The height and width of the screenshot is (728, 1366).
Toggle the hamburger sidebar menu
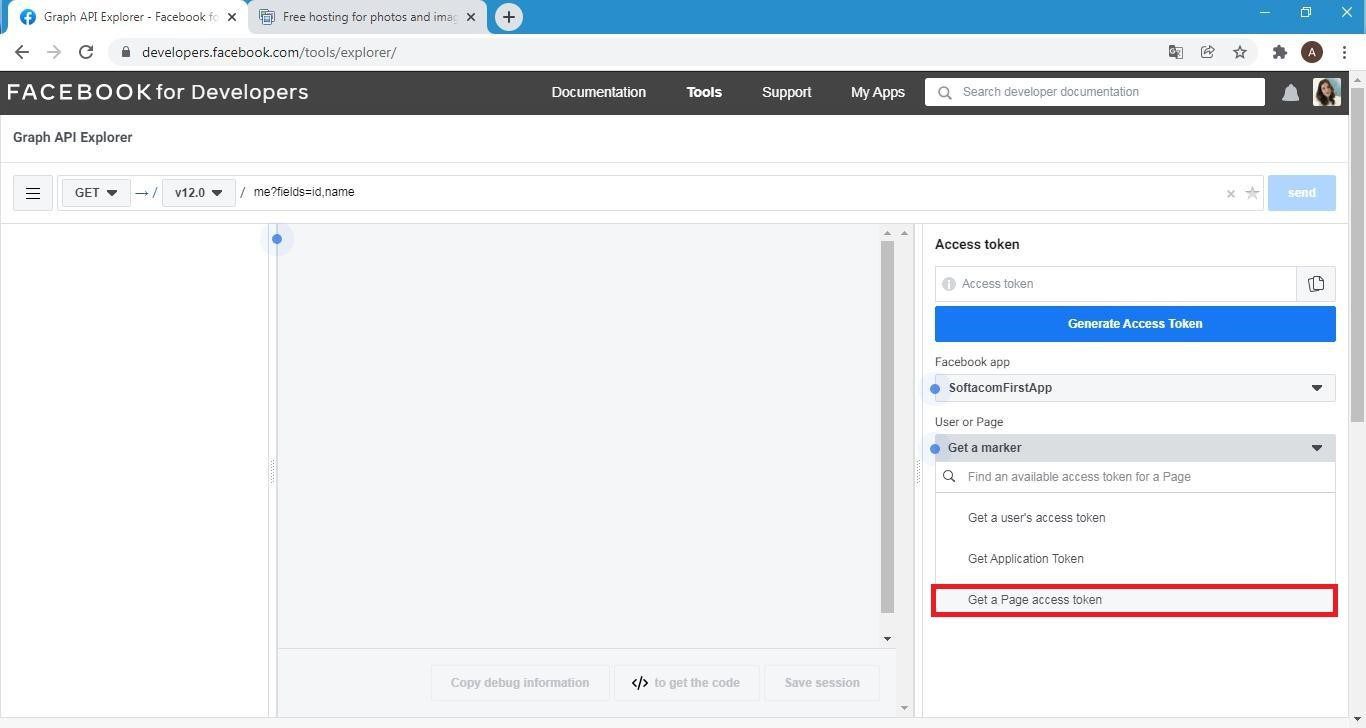pos(33,193)
